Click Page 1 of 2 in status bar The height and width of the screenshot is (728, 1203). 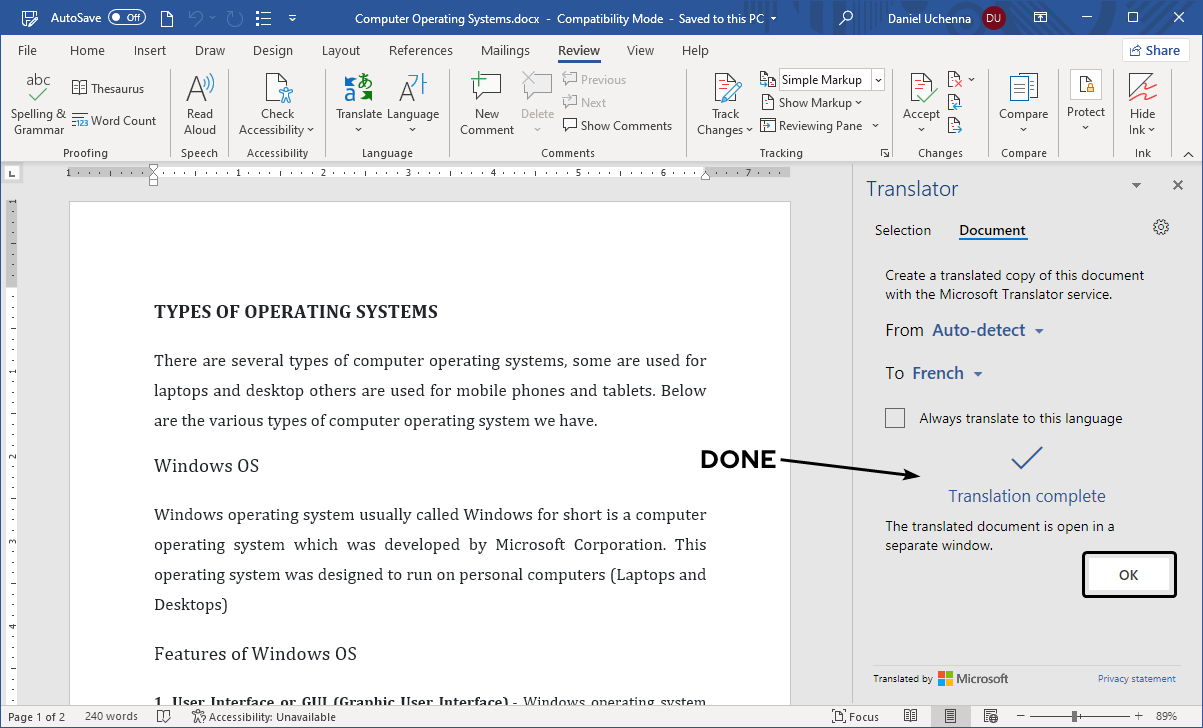point(36,716)
